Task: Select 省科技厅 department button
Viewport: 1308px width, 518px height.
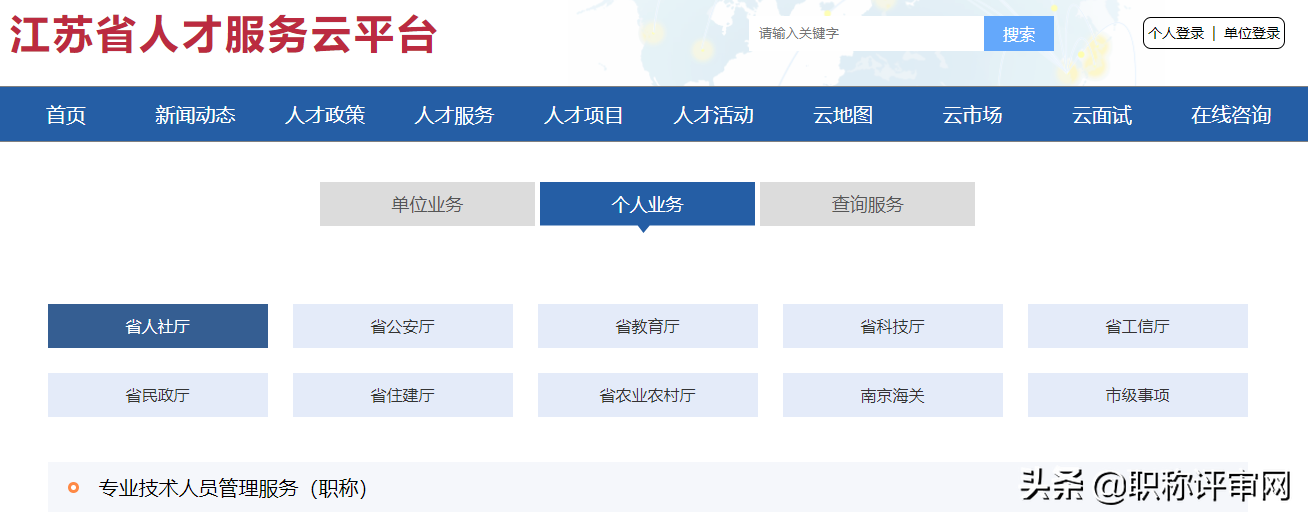Action: pyautogui.click(x=893, y=326)
